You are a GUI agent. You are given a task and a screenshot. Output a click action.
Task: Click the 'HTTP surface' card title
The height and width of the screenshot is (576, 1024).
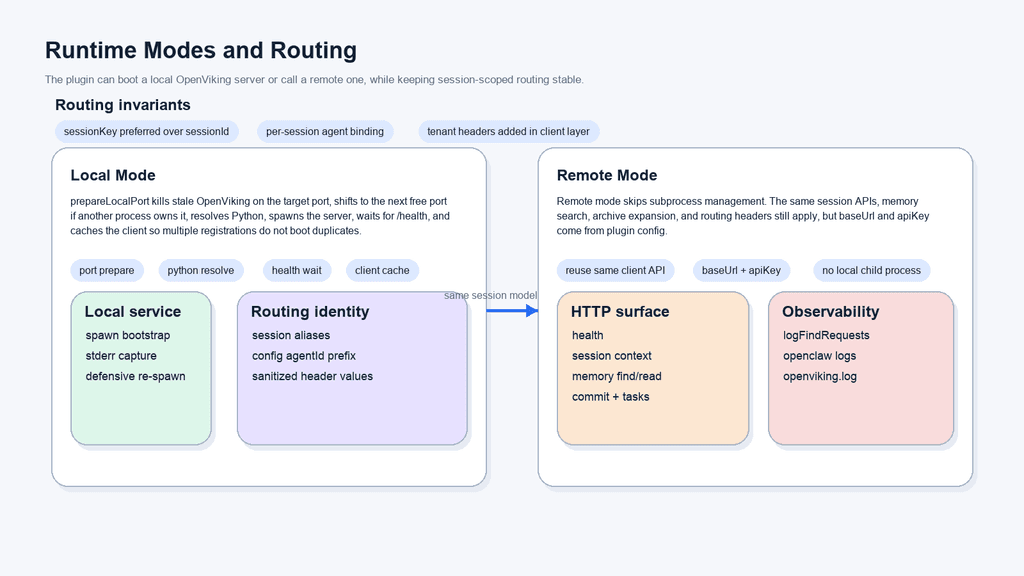(620, 312)
